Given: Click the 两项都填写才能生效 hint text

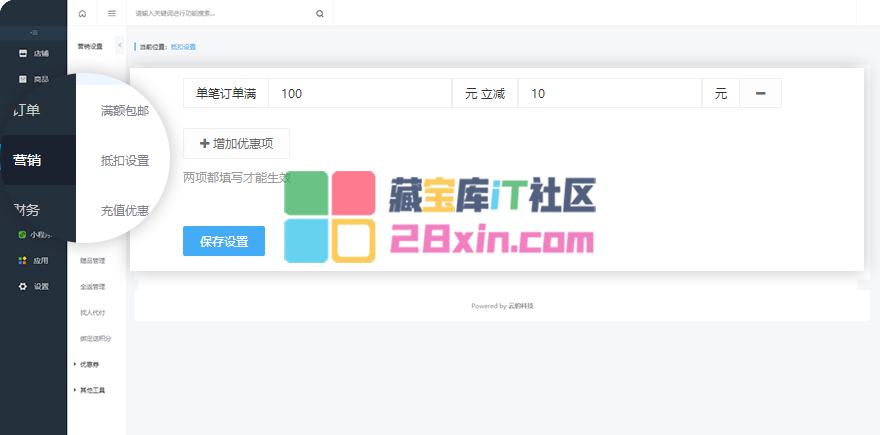Looking at the screenshot, I should click(237, 178).
